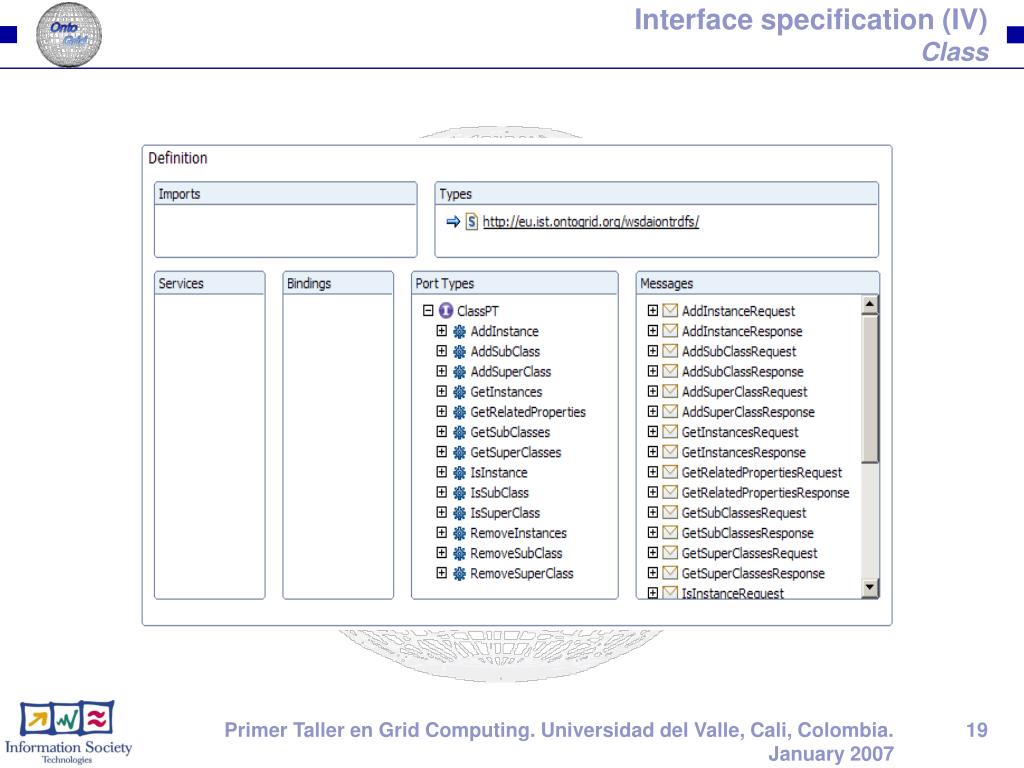
Task: Select the AddSubClass operation gear icon
Action: (x=460, y=352)
